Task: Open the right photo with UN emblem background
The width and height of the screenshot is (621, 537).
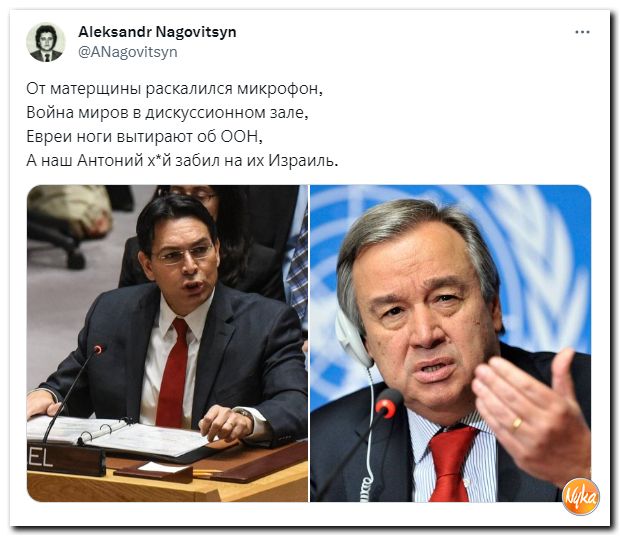Action: (x=450, y=343)
